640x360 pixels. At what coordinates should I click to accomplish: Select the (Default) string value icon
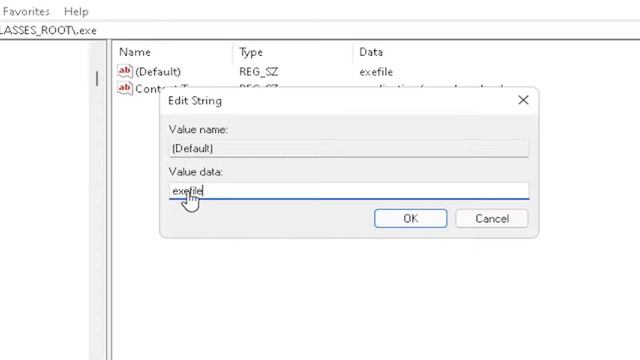pos(124,71)
